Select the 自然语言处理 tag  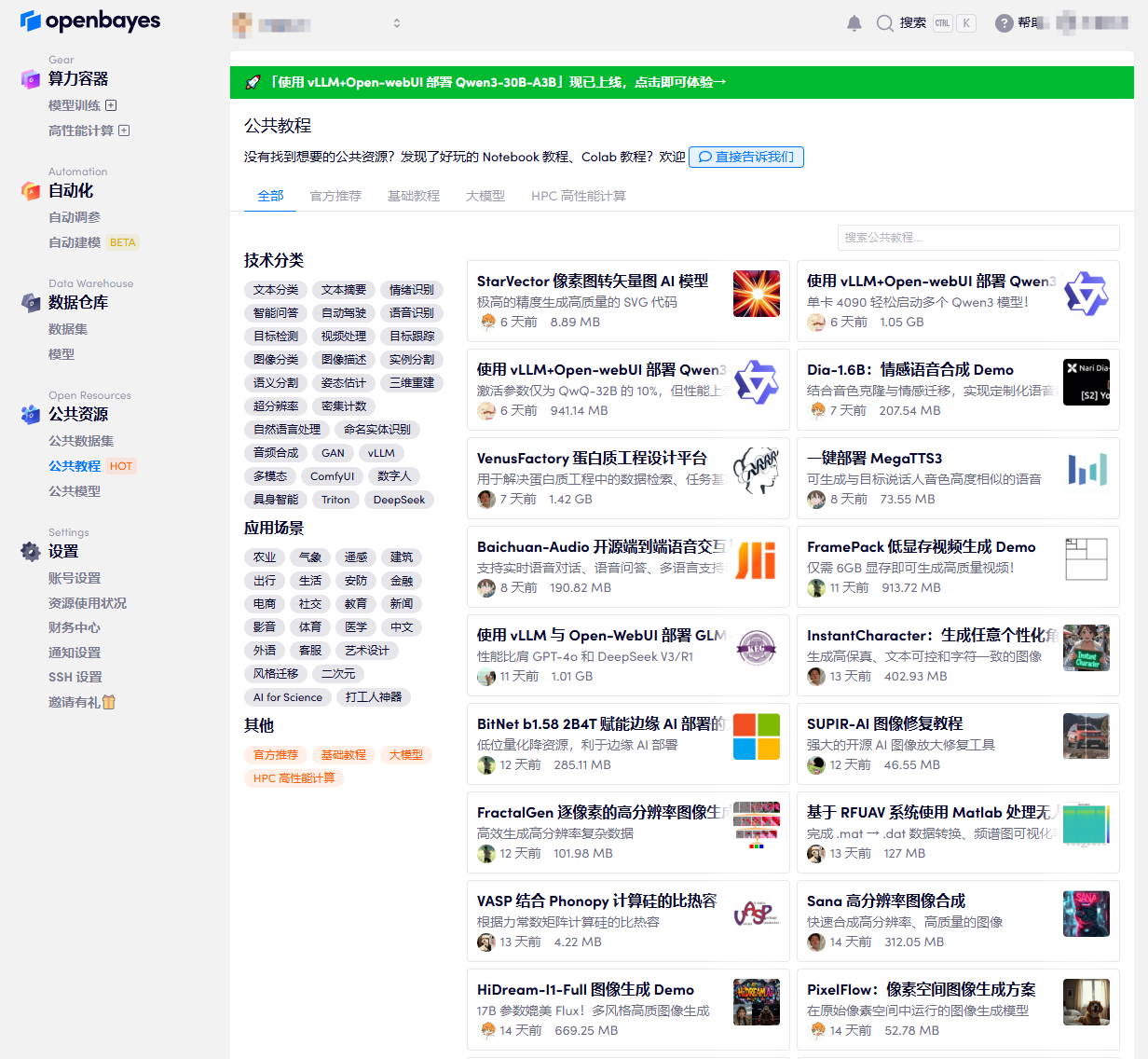(287, 430)
